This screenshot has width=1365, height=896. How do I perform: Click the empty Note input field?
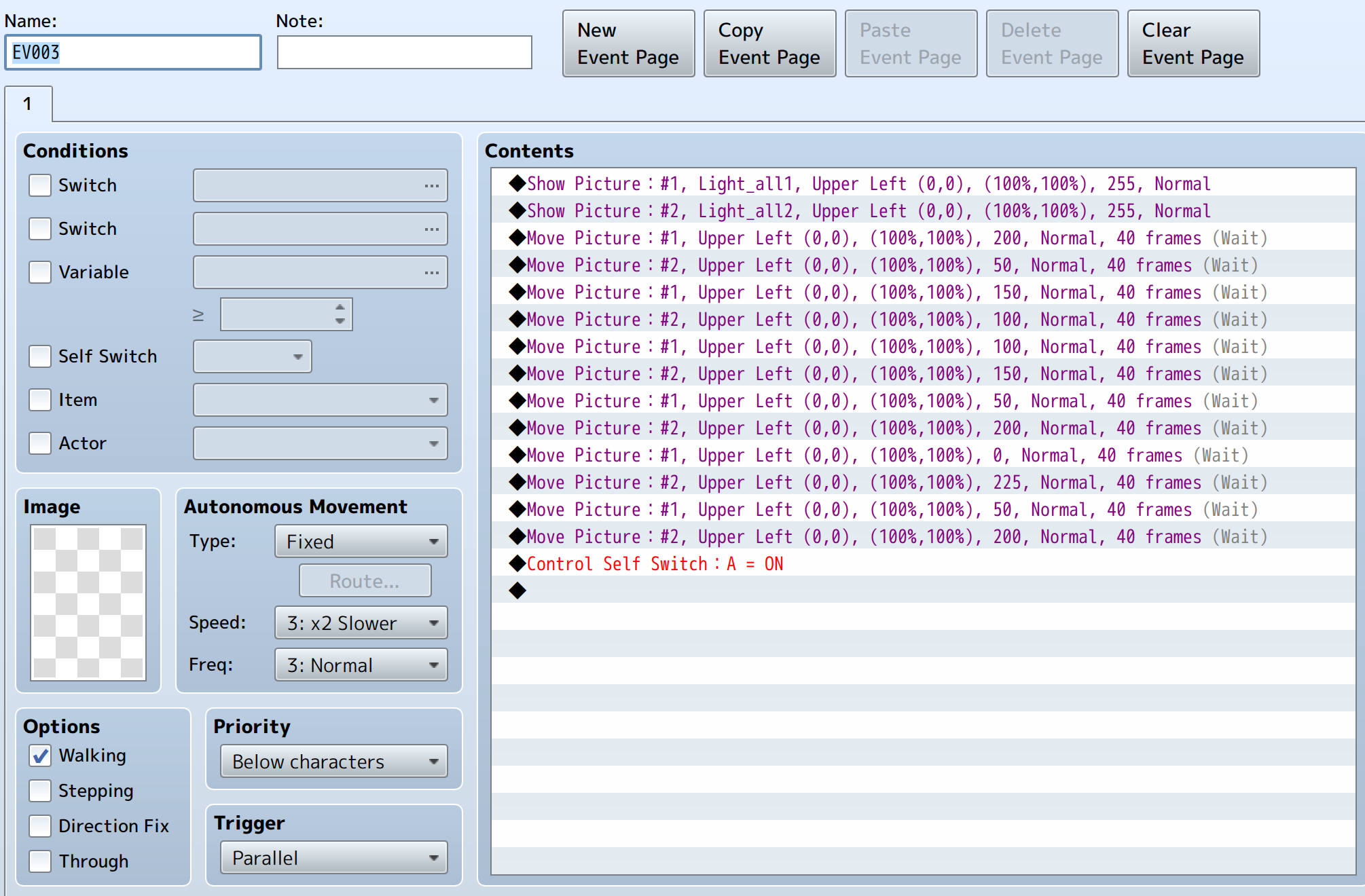(405, 52)
